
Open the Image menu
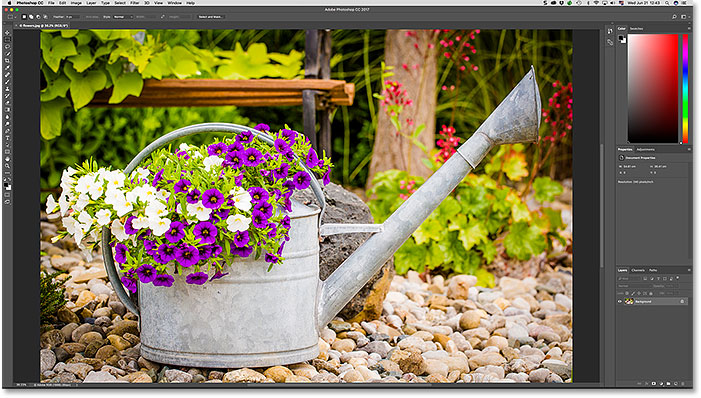(76, 3)
